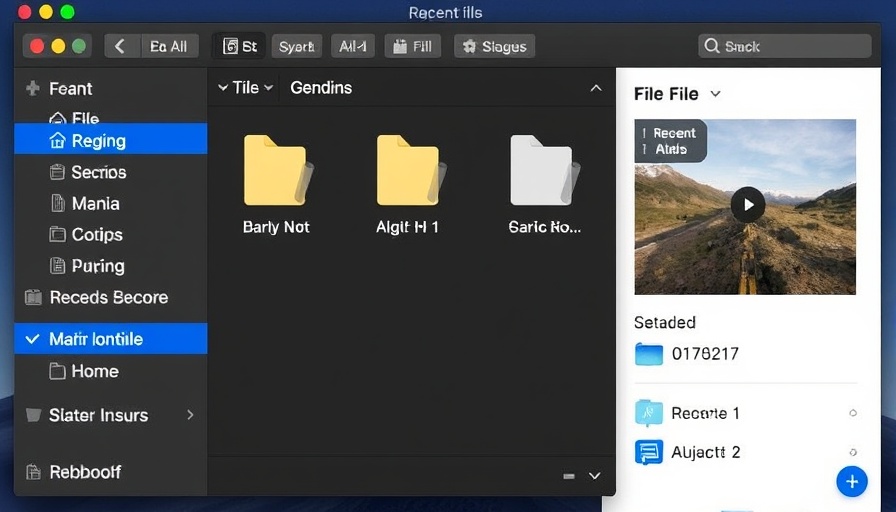Image resolution: width=896 pixels, height=512 pixels.
Task: Click the 'Fill' toolbar button
Action: pyautogui.click(x=413, y=46)
